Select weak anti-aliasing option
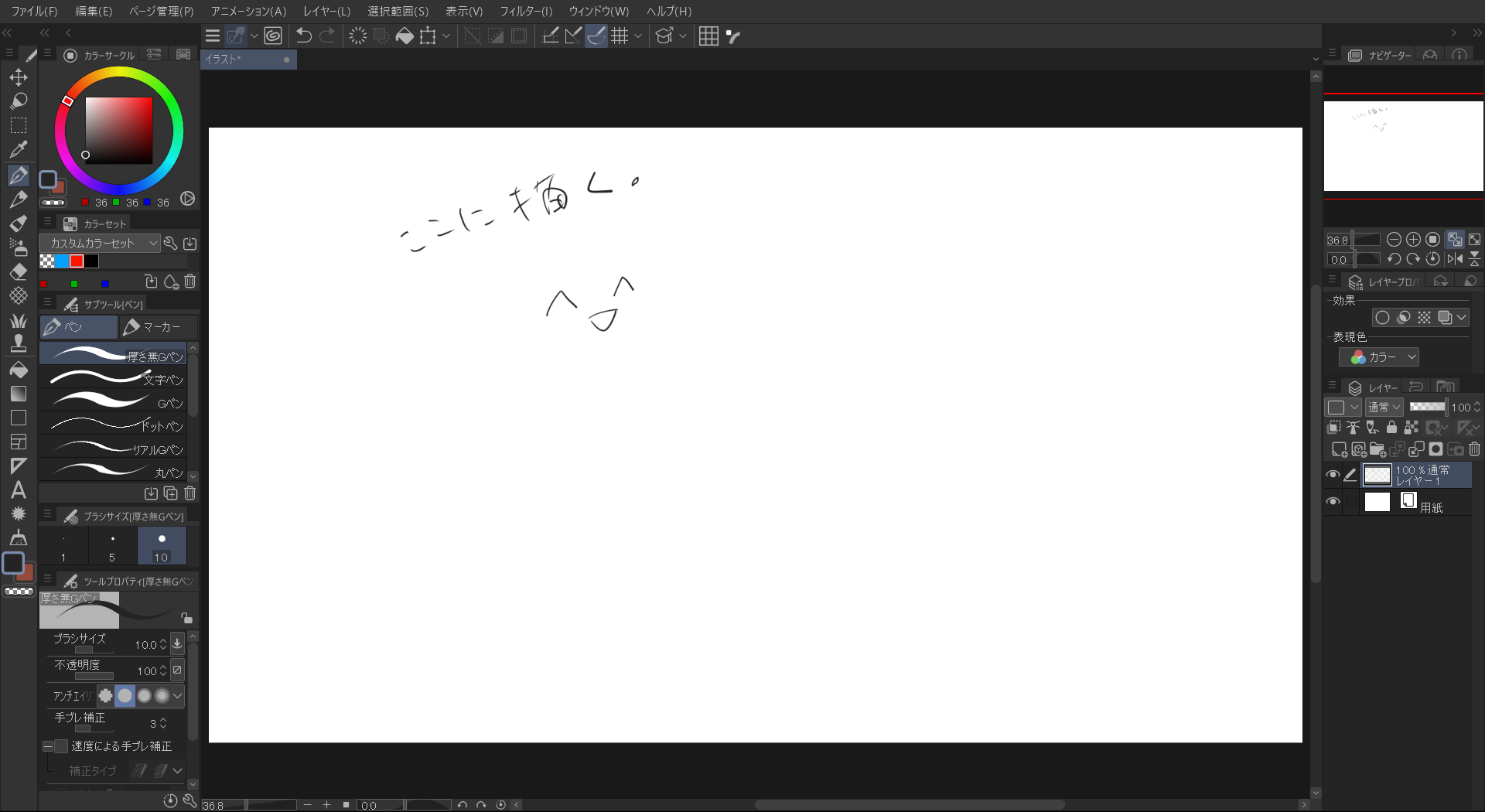Image resolution: width=1485 pixels, height=812 pixels. 125,696
